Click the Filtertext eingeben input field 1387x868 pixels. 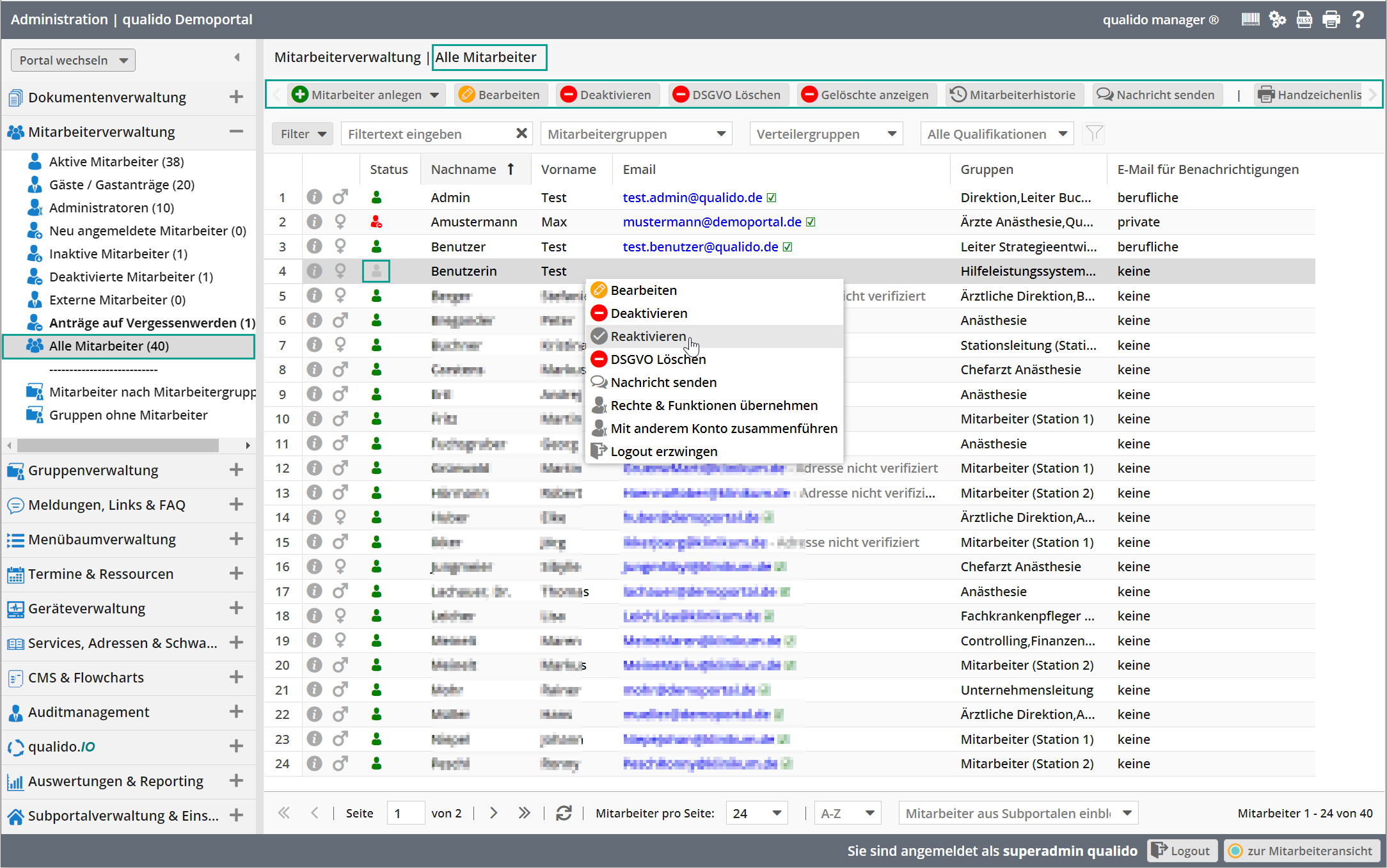[429, 134]
